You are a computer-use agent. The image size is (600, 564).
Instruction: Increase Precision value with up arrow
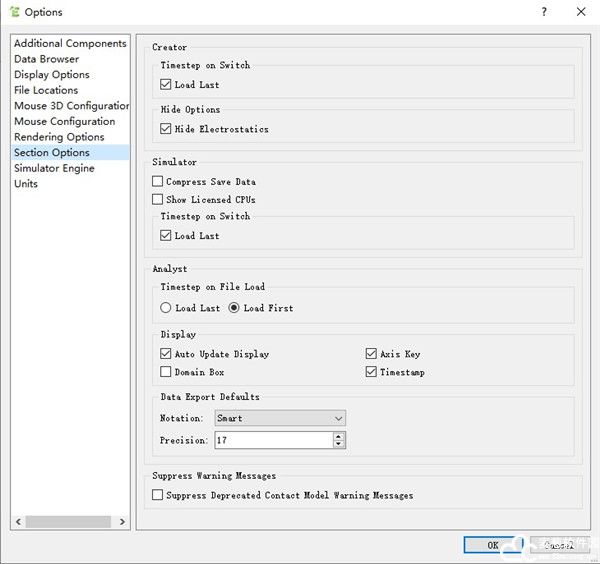(339, 436)
